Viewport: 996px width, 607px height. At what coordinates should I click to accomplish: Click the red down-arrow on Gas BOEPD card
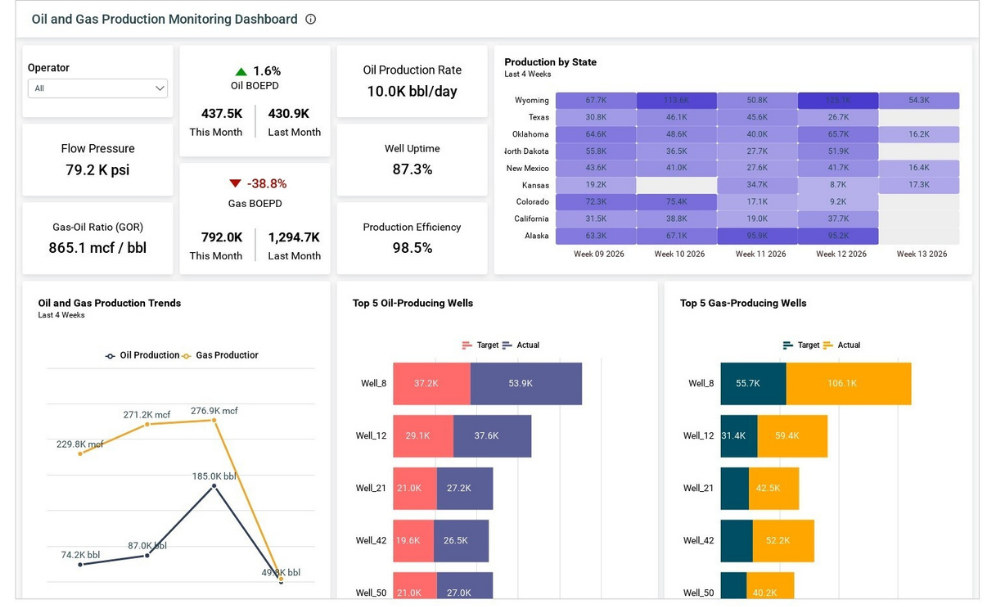tap(235, 184)
